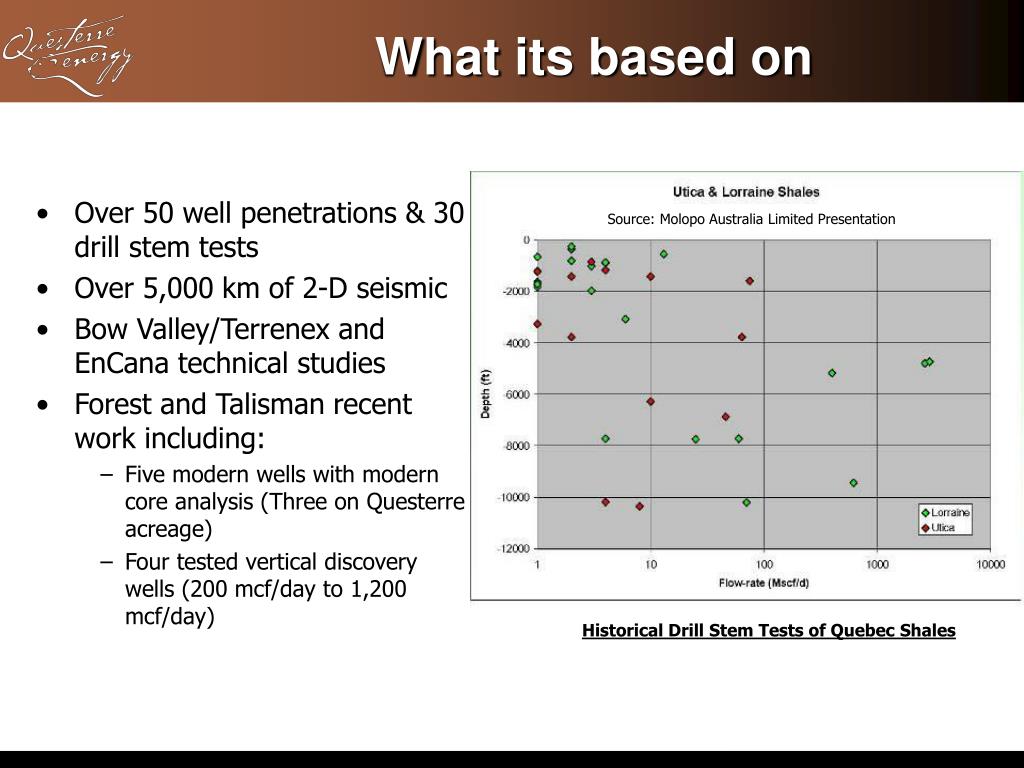Click 'Four tested vertical discovery' sub-bullet
Viewport: 1024px width, 768px height.
coord(271,562)
